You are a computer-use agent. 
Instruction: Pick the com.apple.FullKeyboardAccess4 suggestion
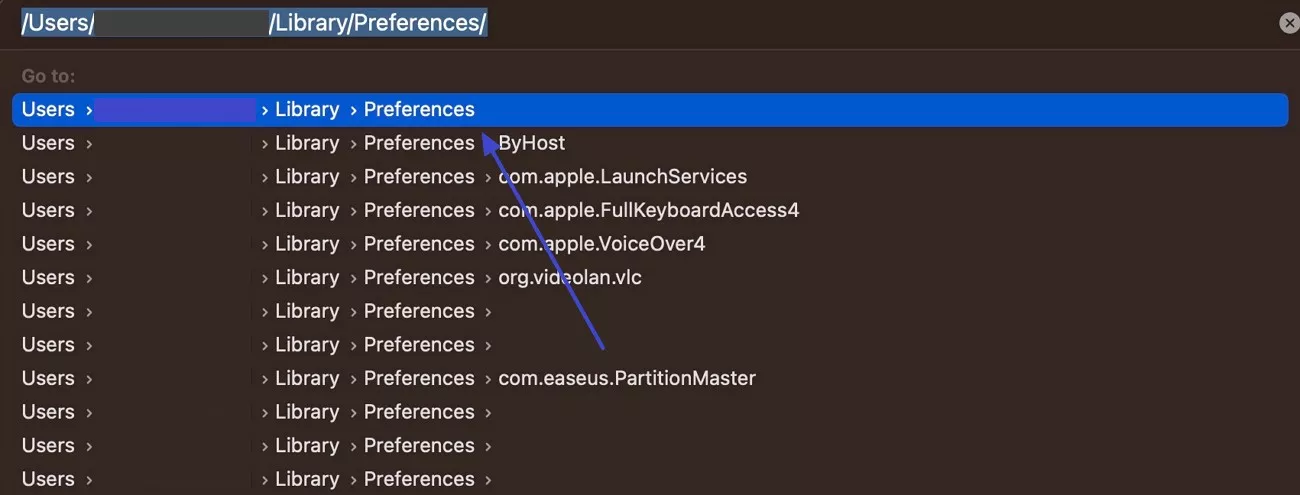pos(648,211)
